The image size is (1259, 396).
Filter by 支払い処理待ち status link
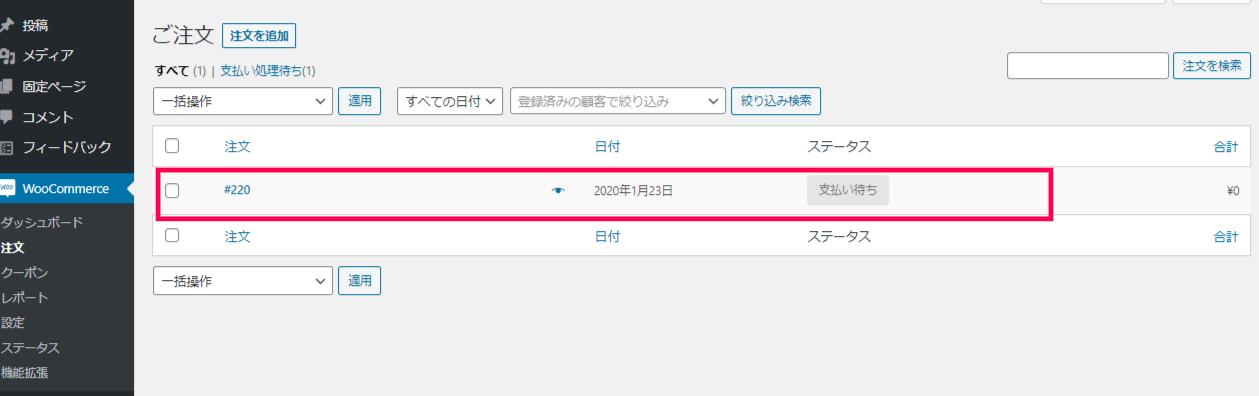267,71
